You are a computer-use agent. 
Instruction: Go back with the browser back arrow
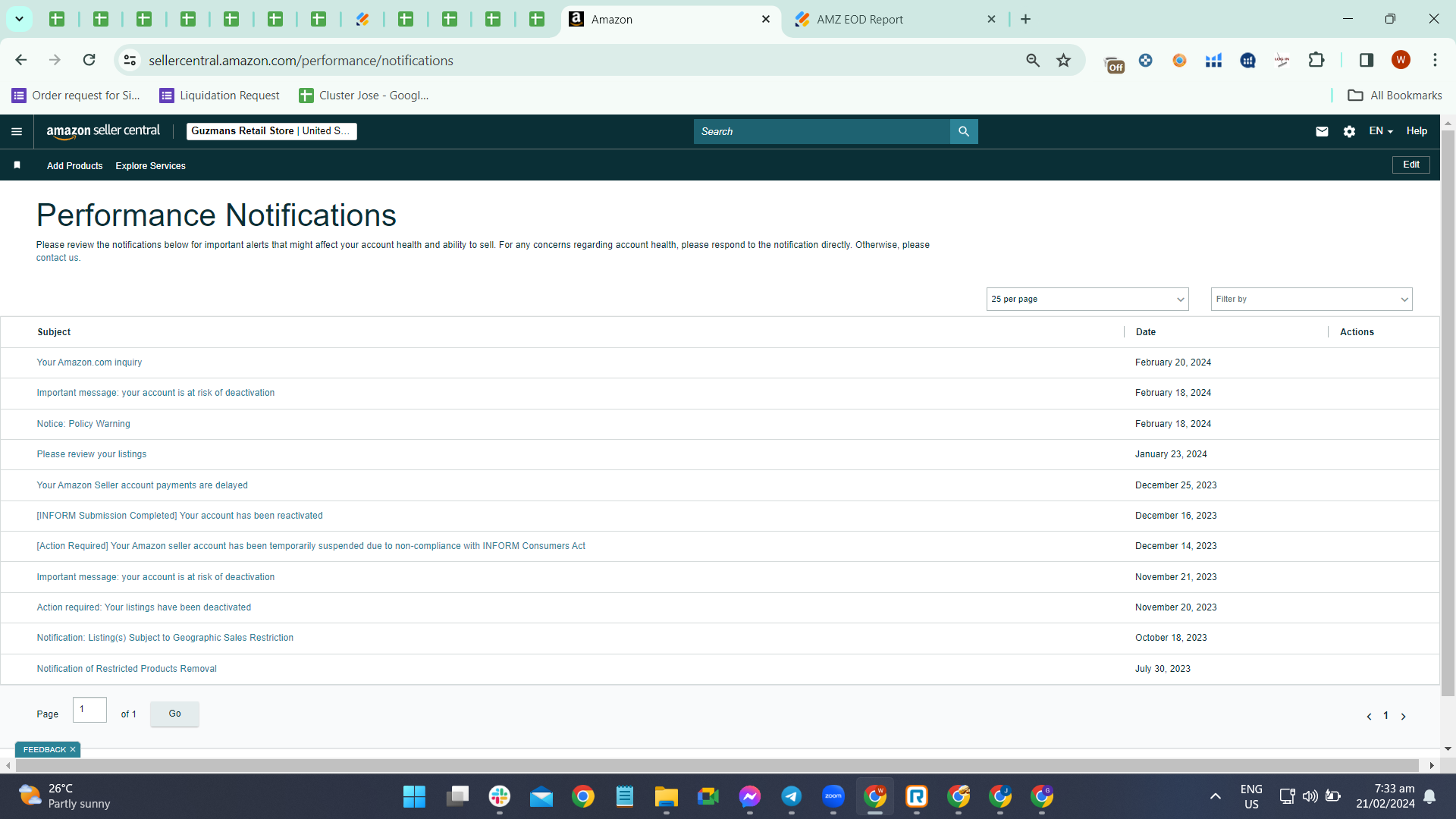(x=21, y=60)
